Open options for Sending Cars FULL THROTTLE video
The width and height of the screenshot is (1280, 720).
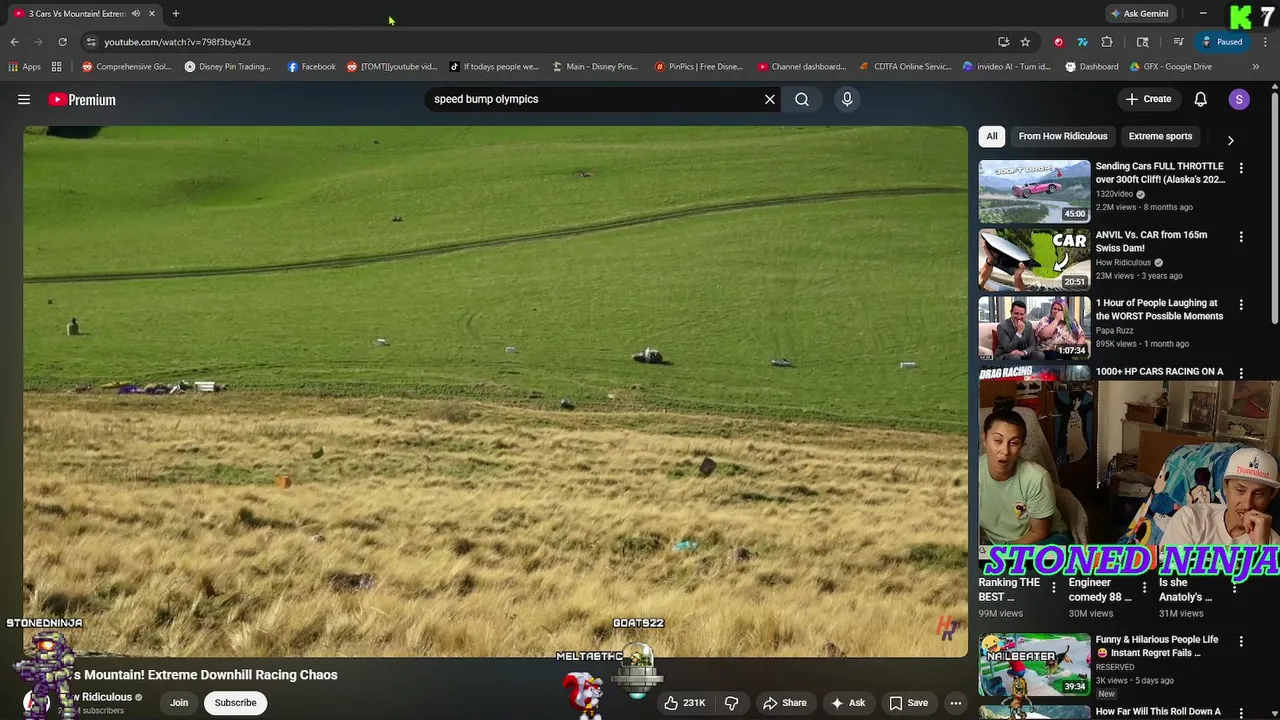(x=1241, y=169)
